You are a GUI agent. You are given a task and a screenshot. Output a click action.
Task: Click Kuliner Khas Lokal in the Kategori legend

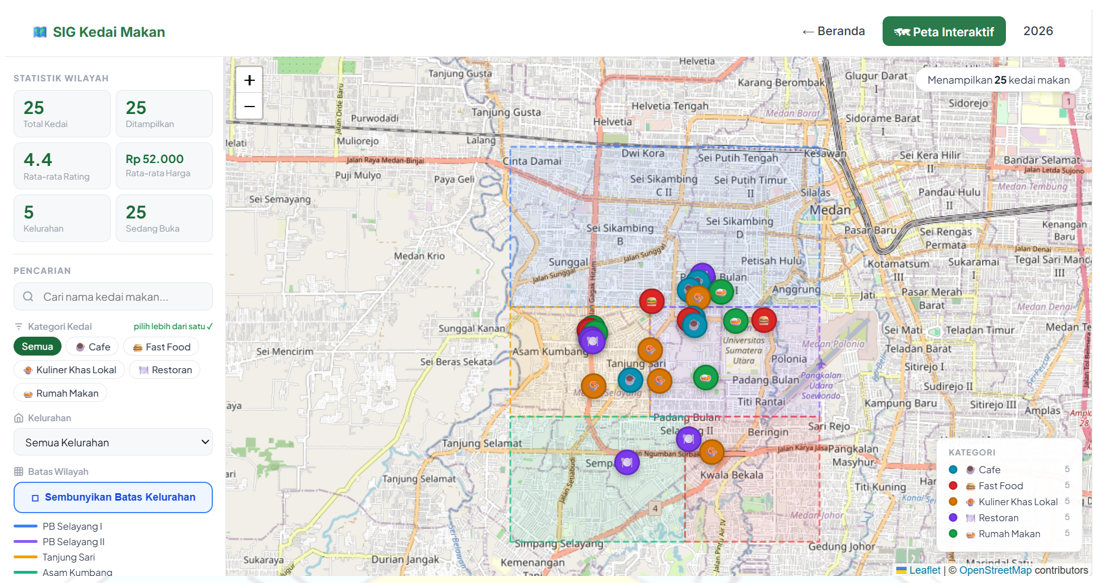pyautogui.click(x=1009, y=502)
